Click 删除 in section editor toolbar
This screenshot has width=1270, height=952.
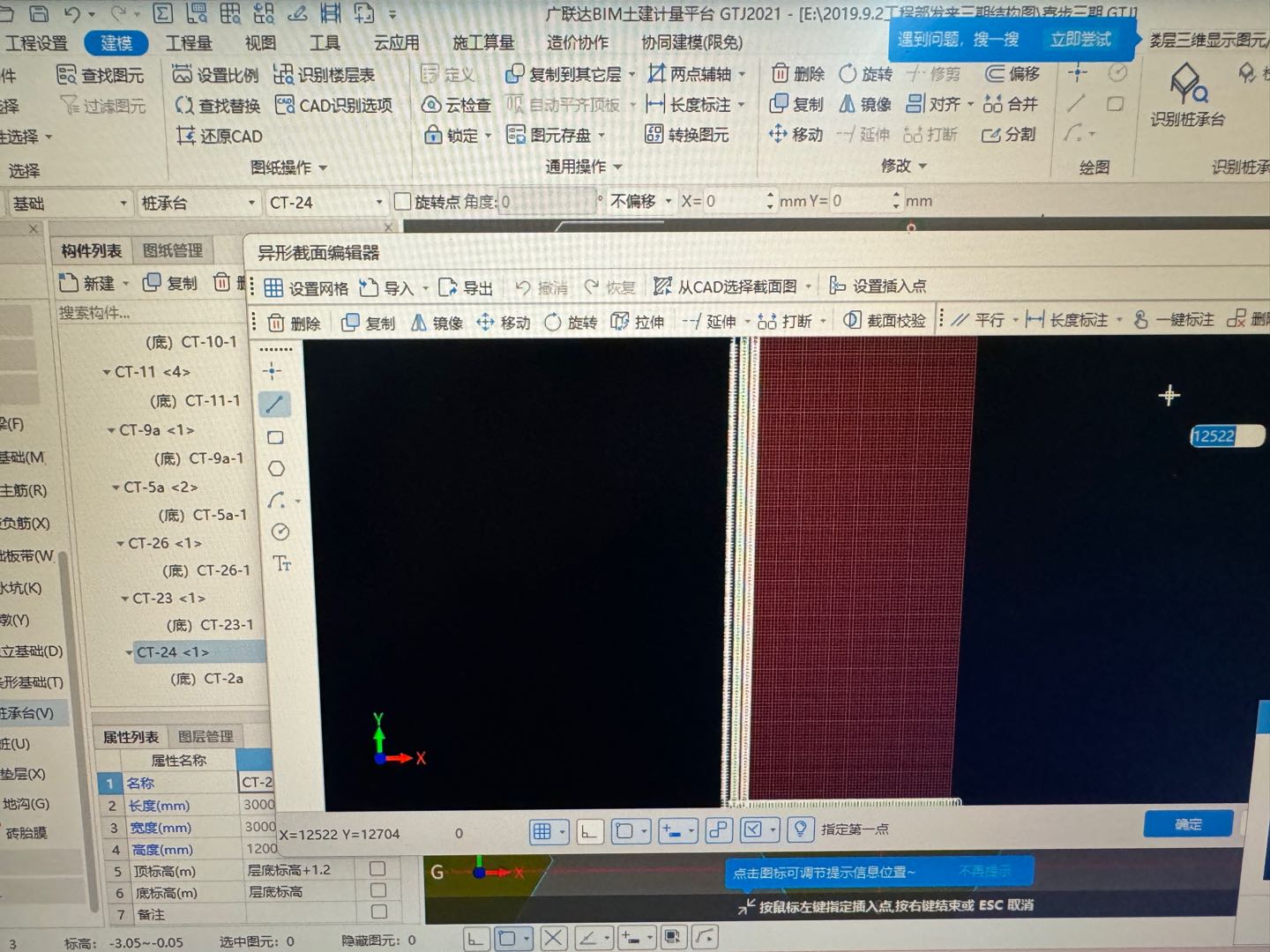tap(295, 324)
